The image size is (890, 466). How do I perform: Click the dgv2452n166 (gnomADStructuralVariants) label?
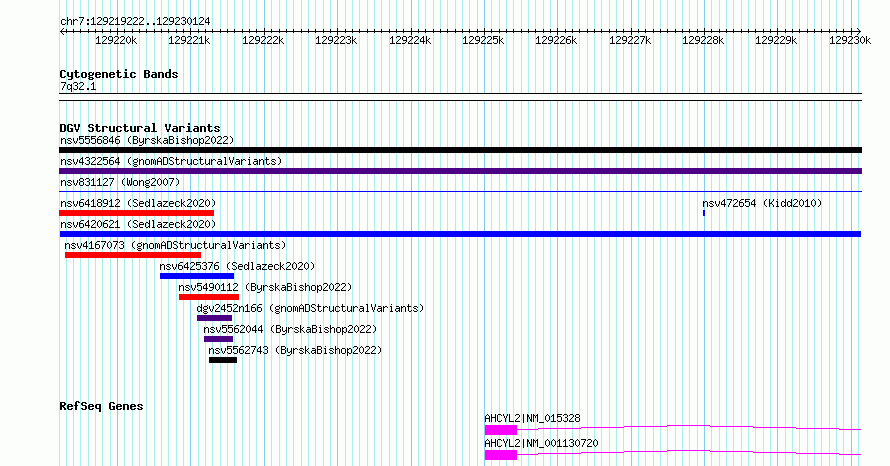310,308
